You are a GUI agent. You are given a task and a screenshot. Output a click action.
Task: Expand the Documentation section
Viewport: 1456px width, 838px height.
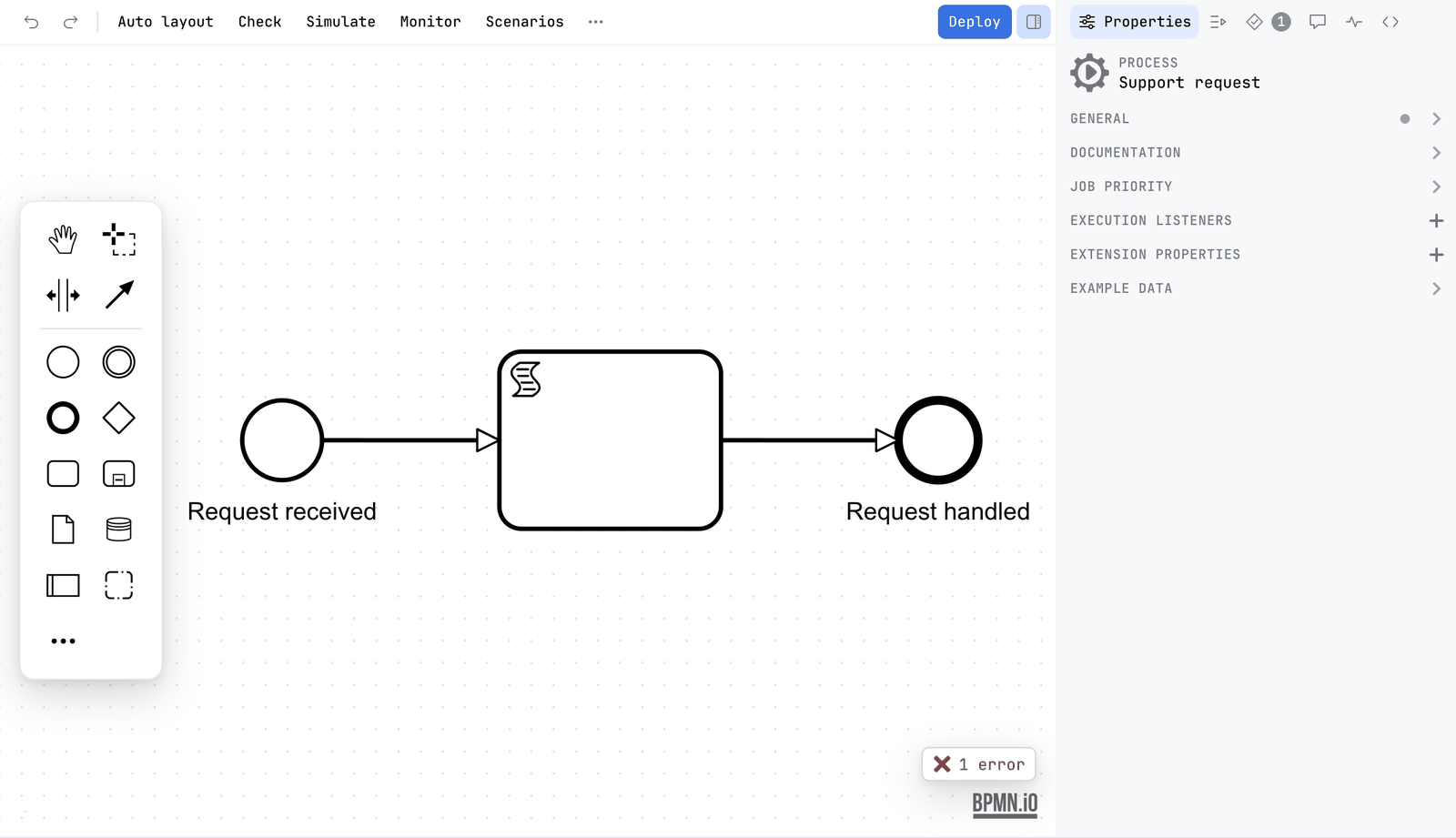click(x=1257, y=153)
